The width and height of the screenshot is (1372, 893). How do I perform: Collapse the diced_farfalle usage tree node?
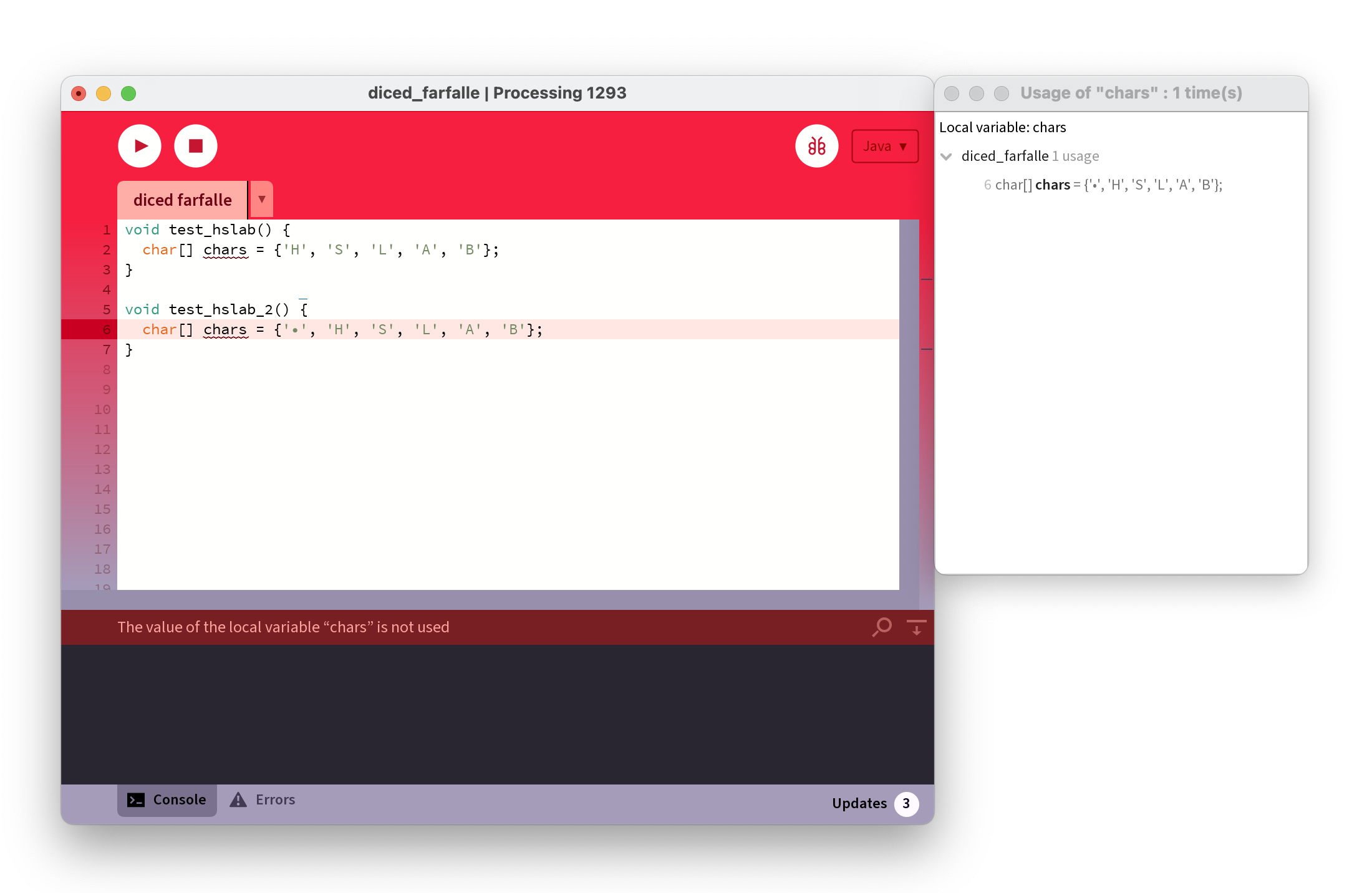(947, 157)
